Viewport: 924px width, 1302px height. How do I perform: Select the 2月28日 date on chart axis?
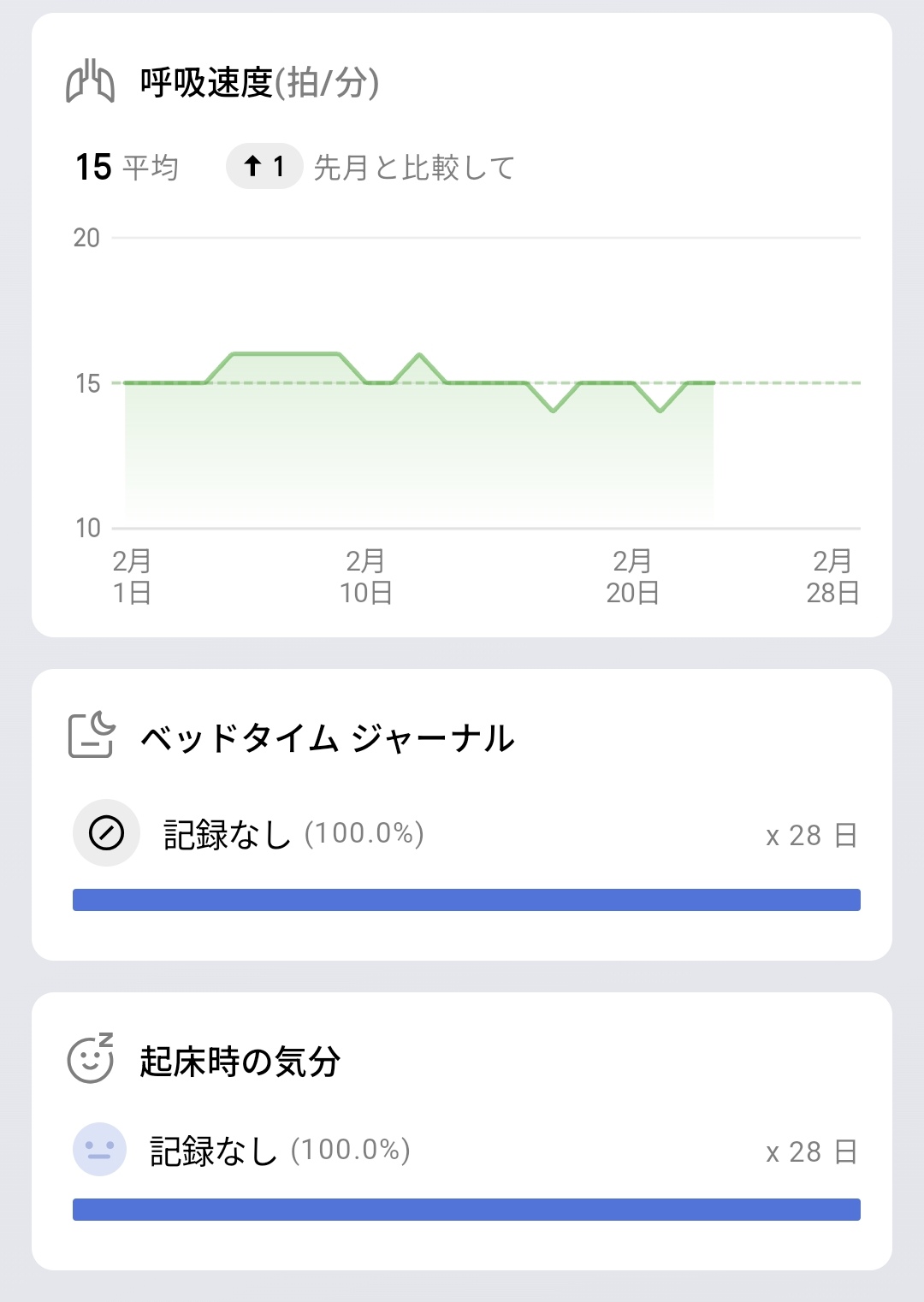832,577
